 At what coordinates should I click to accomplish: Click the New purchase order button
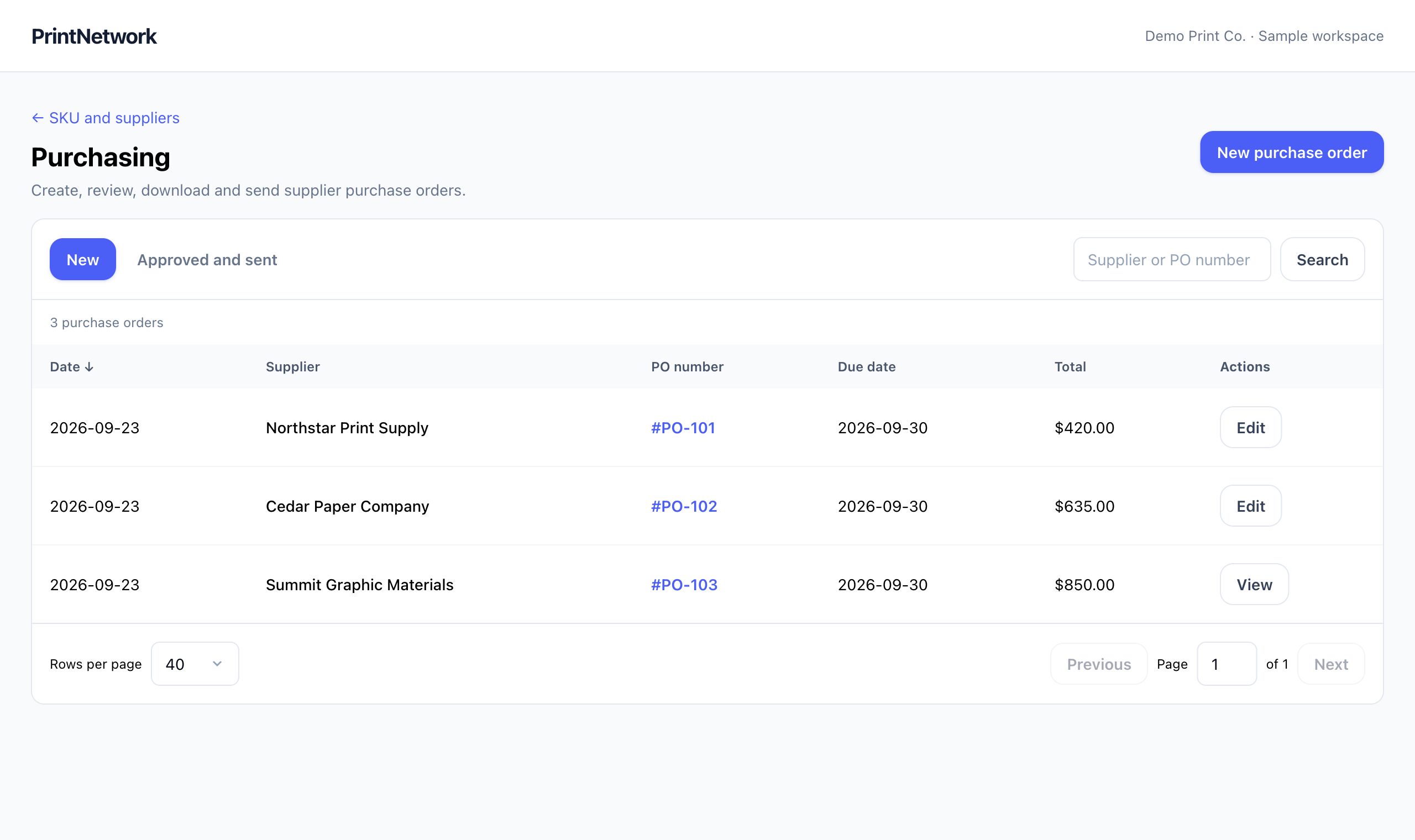(x=1292, y=153)
